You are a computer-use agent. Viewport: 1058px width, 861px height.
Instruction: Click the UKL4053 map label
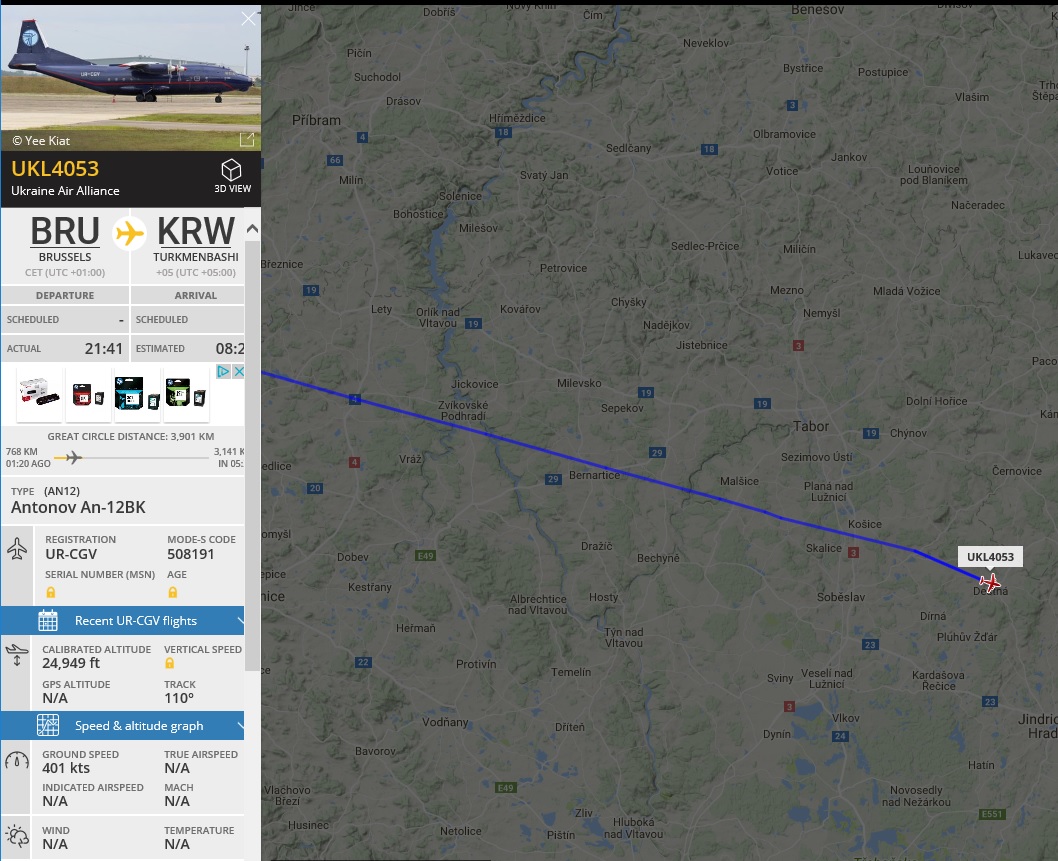[x=990, y=557]
